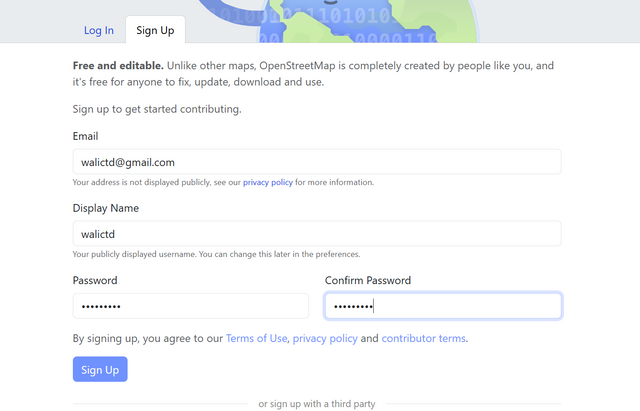
Task: Click the 'Your publicly displayed username' help text
Action: click(x=216, y=254)
